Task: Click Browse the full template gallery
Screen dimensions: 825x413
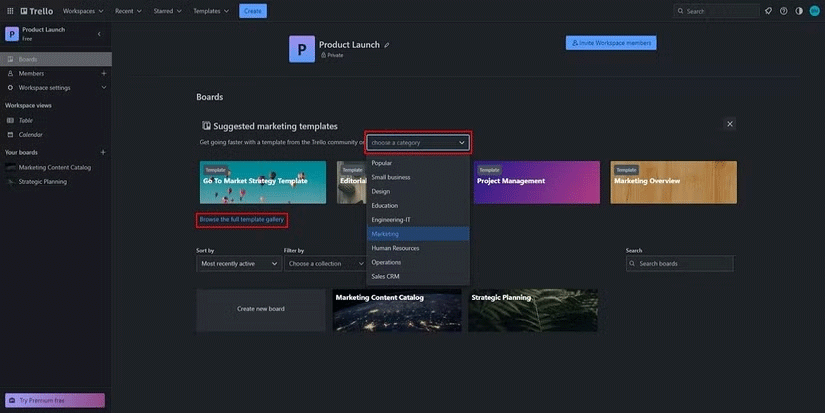Action: (242, 219)
